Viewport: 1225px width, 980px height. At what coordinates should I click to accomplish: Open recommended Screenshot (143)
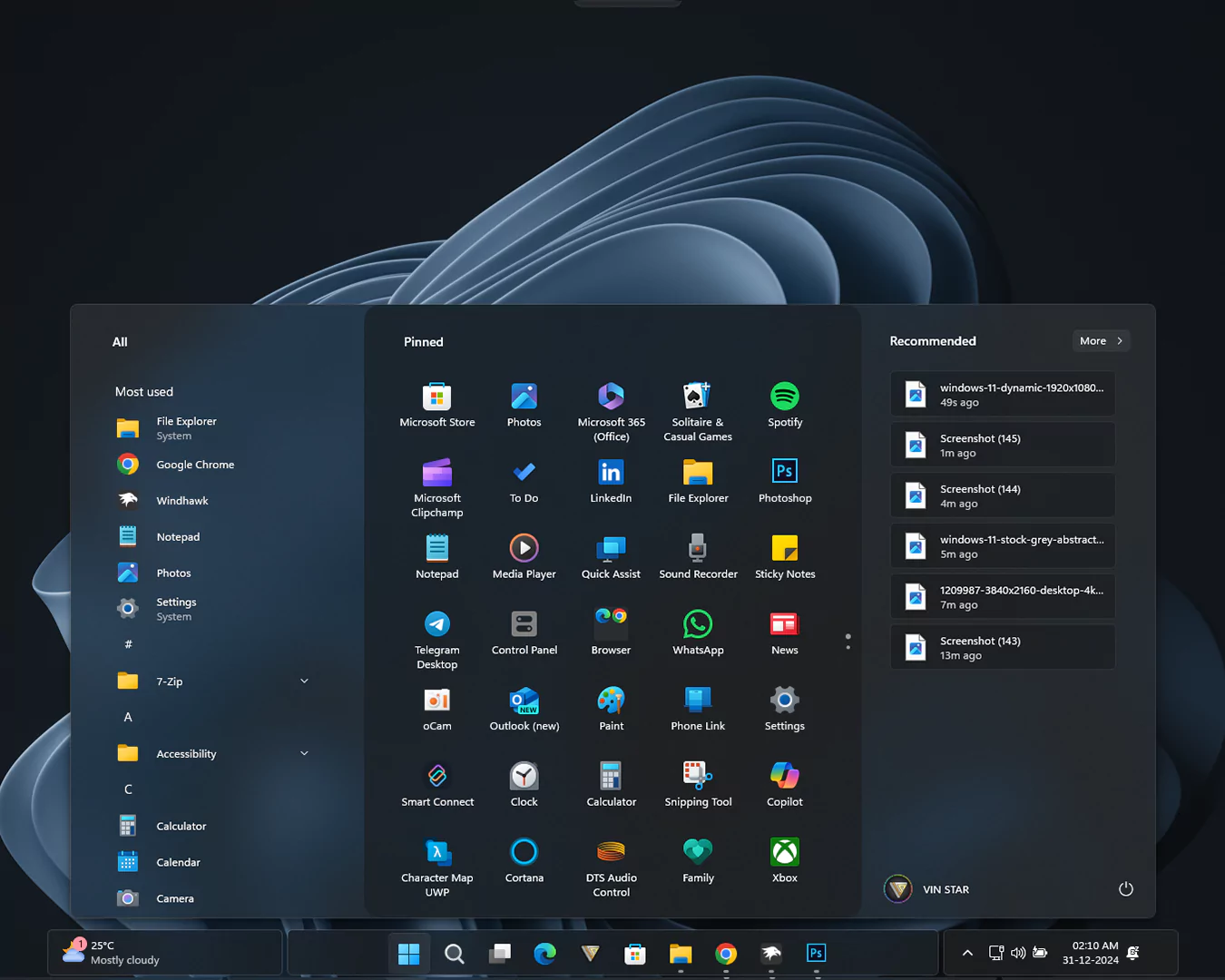pos(1003,647)
